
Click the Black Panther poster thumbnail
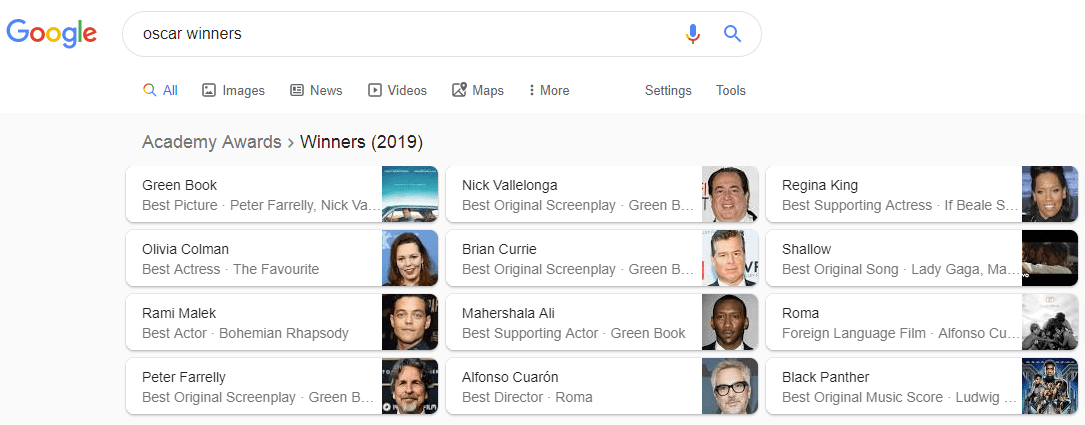1050,386
